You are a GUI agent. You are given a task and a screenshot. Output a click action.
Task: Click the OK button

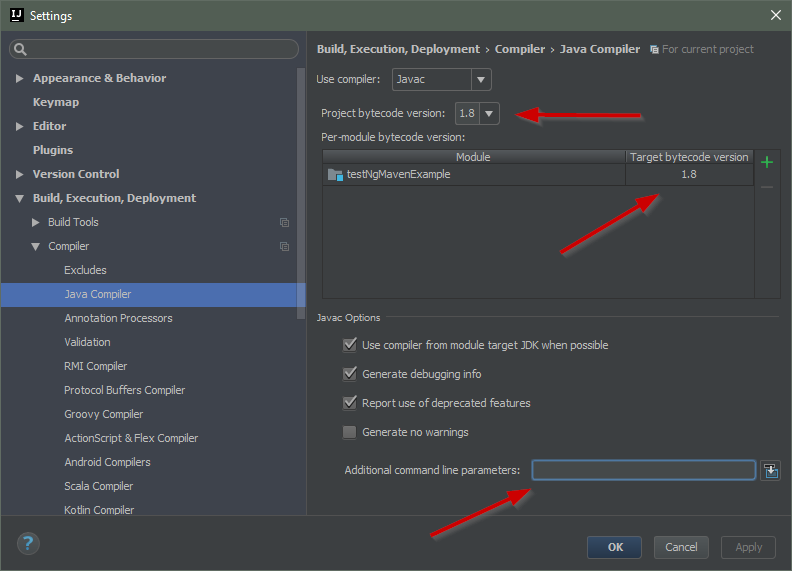point(615,547)
